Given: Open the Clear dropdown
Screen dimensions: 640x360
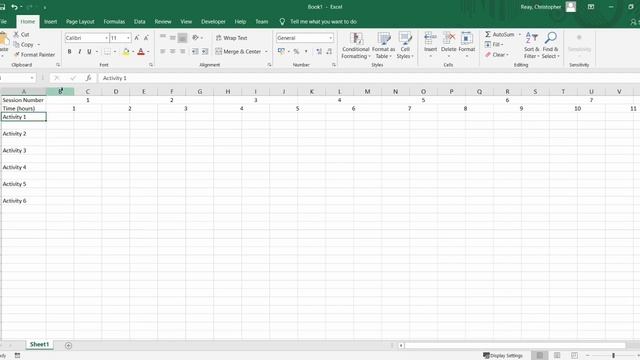Looking at the screenshot, I should [x=497, y=55].
